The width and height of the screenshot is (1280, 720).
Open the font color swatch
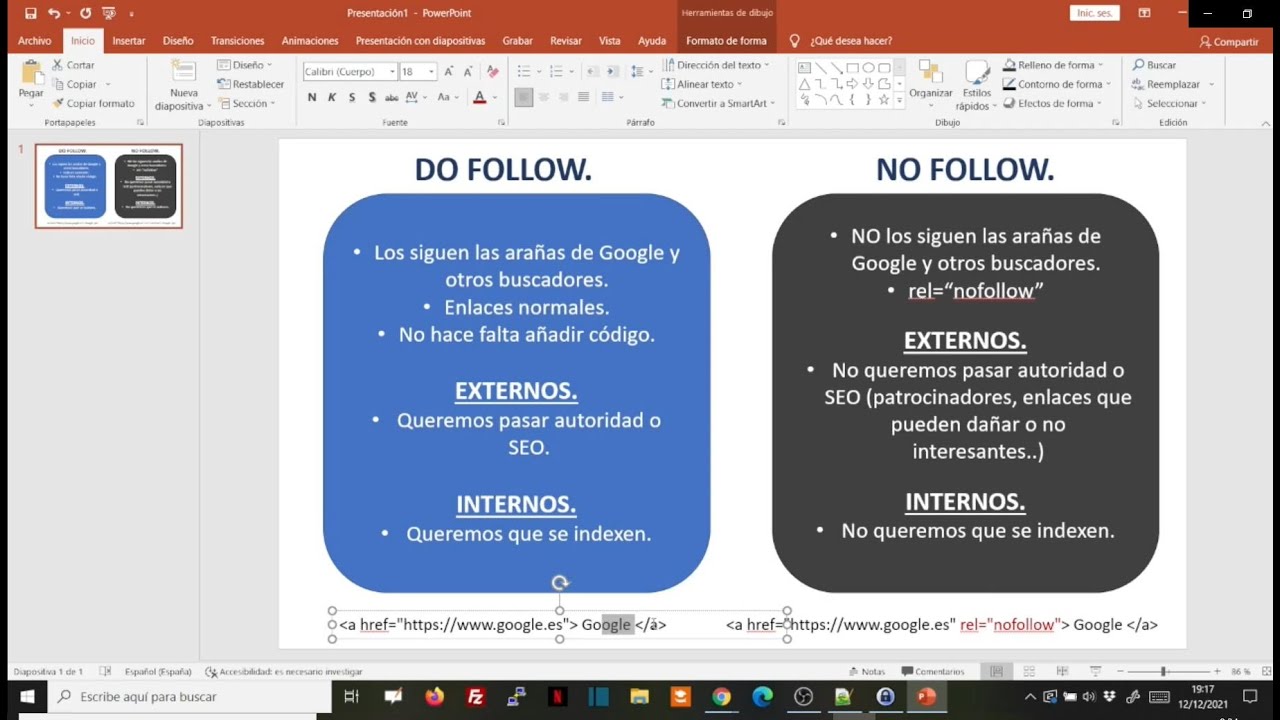point(480,97)
